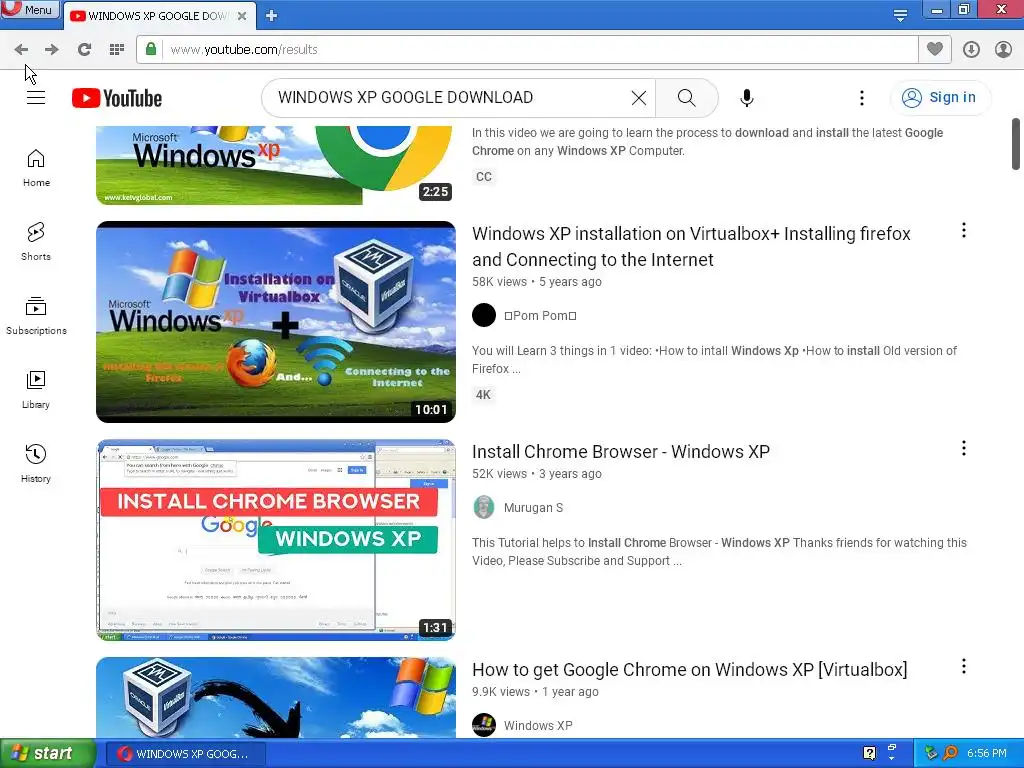Click the green padlock security icon

[151, 49]
